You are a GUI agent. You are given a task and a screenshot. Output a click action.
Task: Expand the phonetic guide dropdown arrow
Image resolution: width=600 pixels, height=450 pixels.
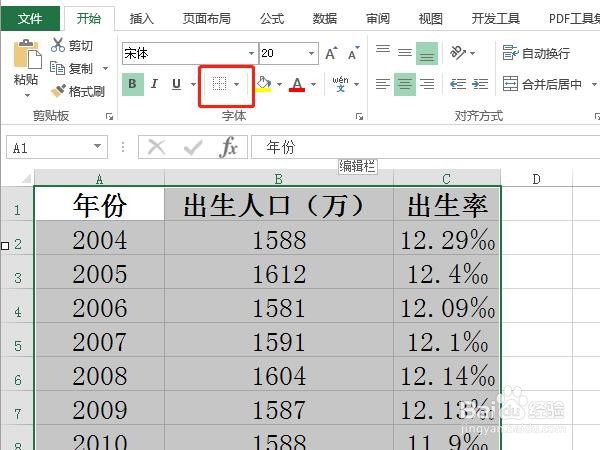[x=356, y=84]
